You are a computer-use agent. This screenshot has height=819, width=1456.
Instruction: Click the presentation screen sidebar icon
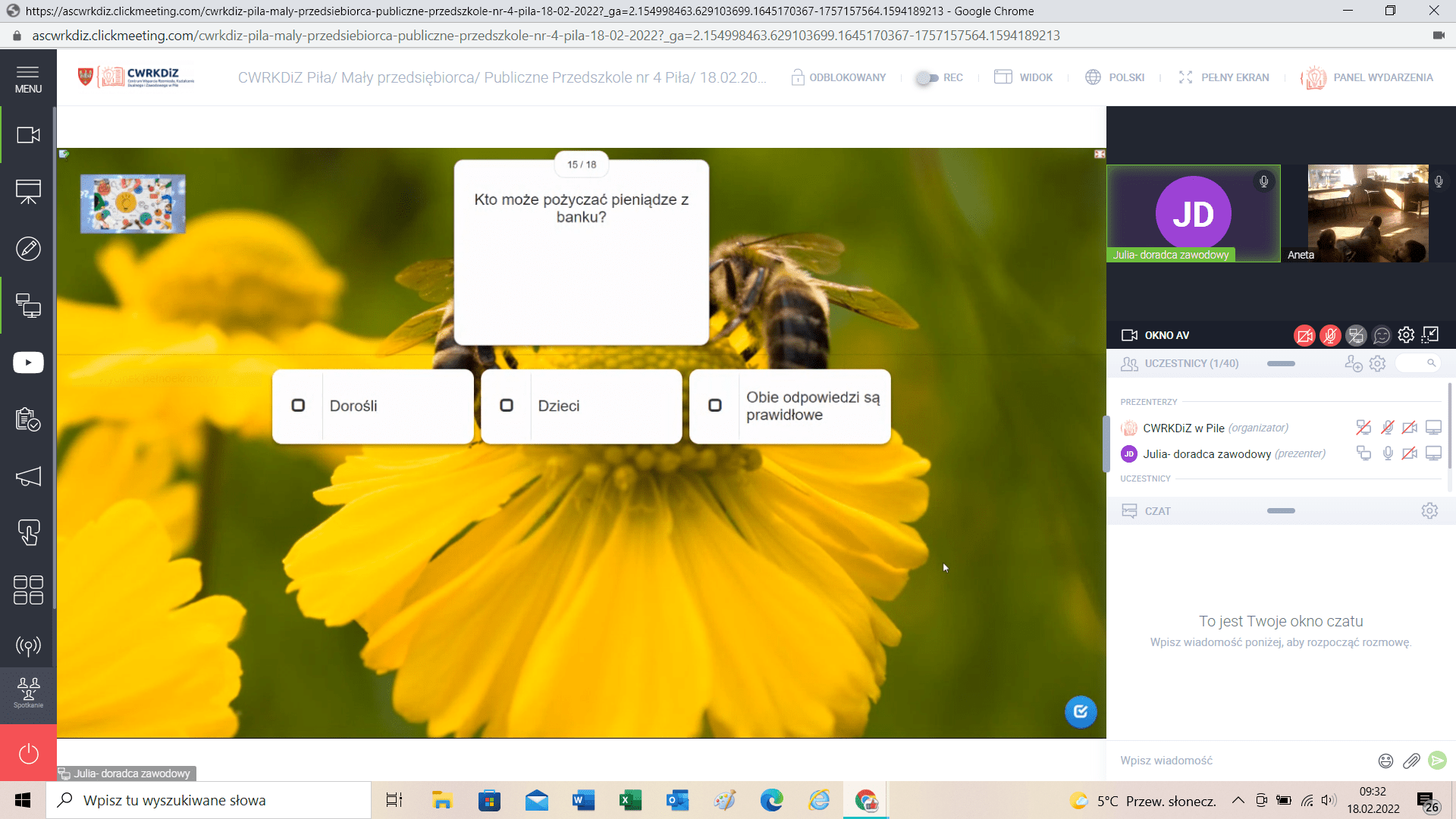coord(28,192)
